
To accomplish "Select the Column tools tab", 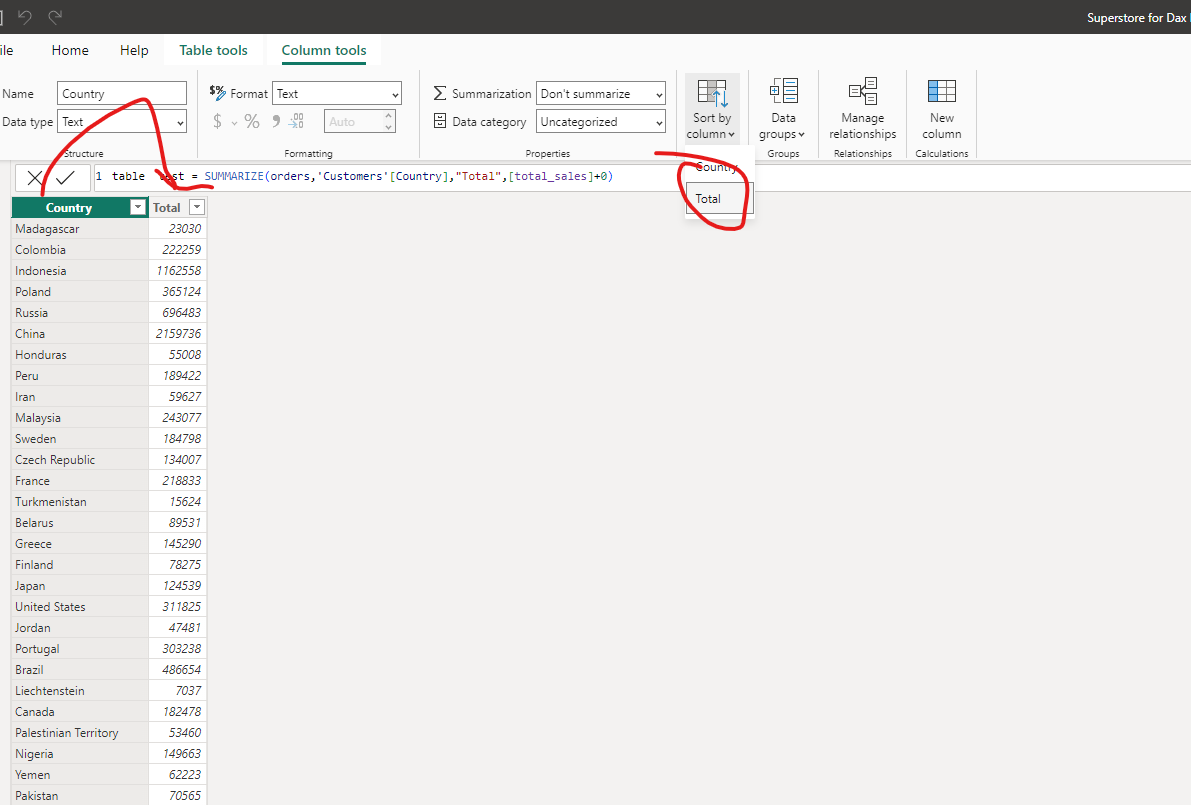I will click(x=324, y=50).
